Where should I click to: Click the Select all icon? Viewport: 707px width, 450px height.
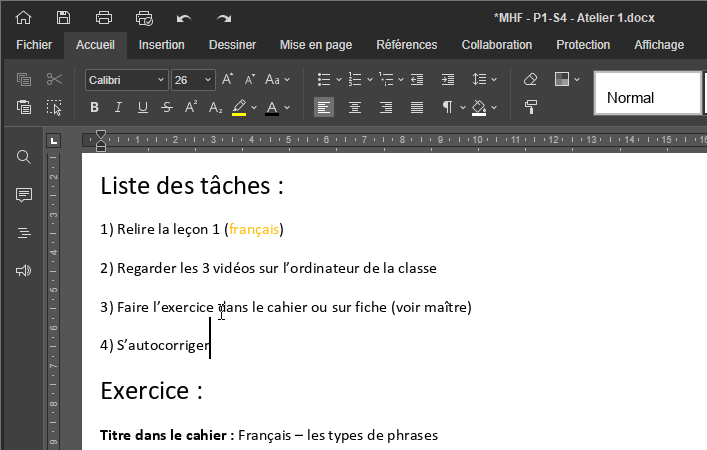[54, 107]
